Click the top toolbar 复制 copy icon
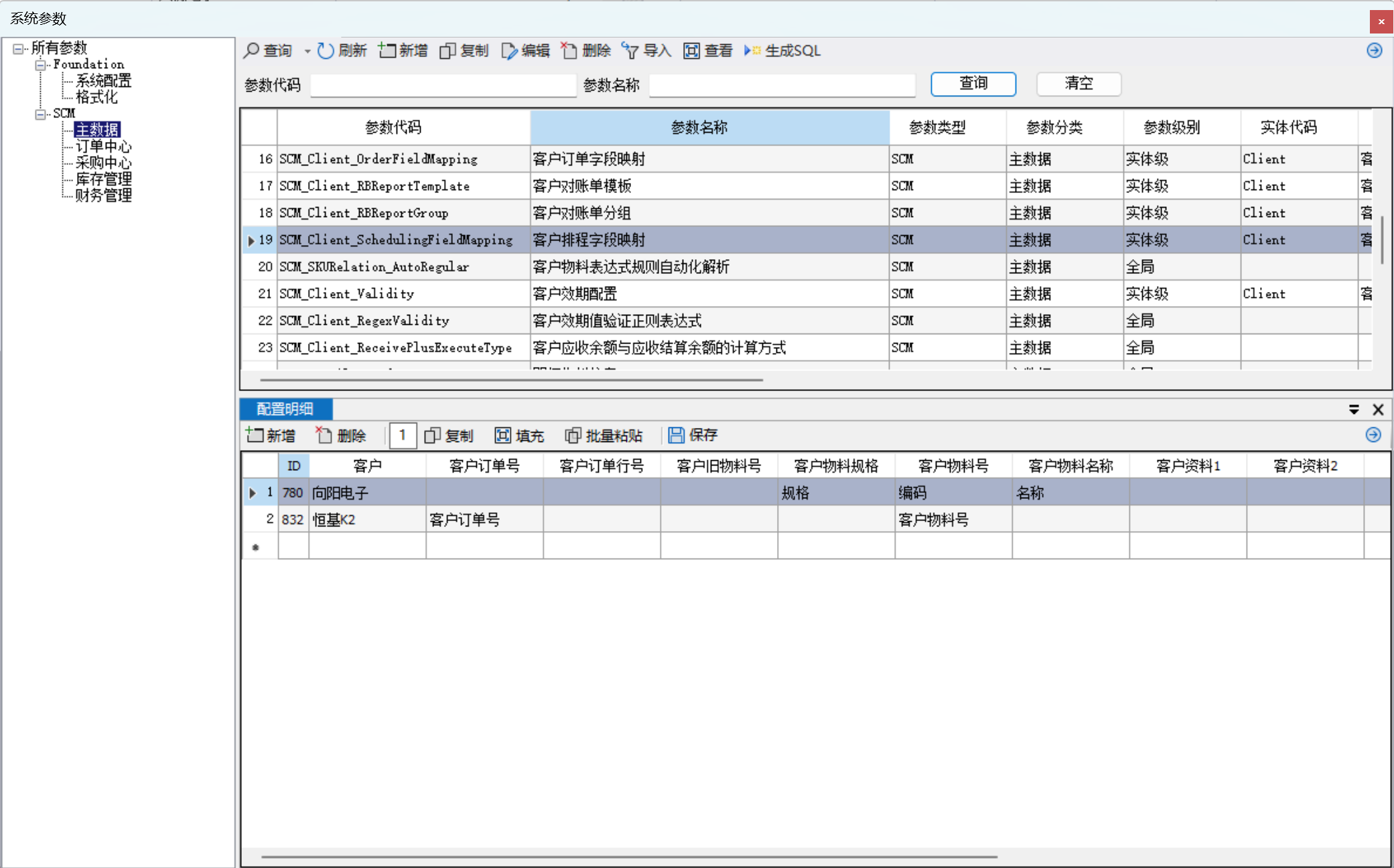 pyautogui.click(x=447, y=51)
